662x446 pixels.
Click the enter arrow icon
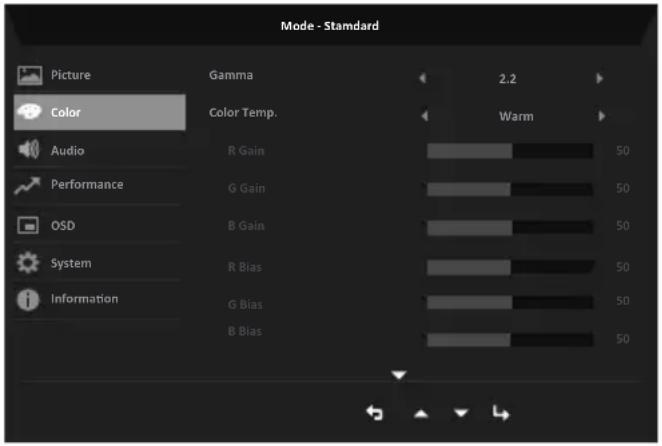click(x=501, y=413)
